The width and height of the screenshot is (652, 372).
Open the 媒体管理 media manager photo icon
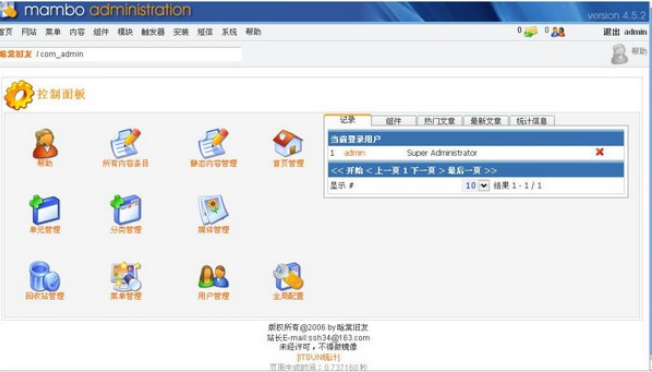click(x=213, y=210)
